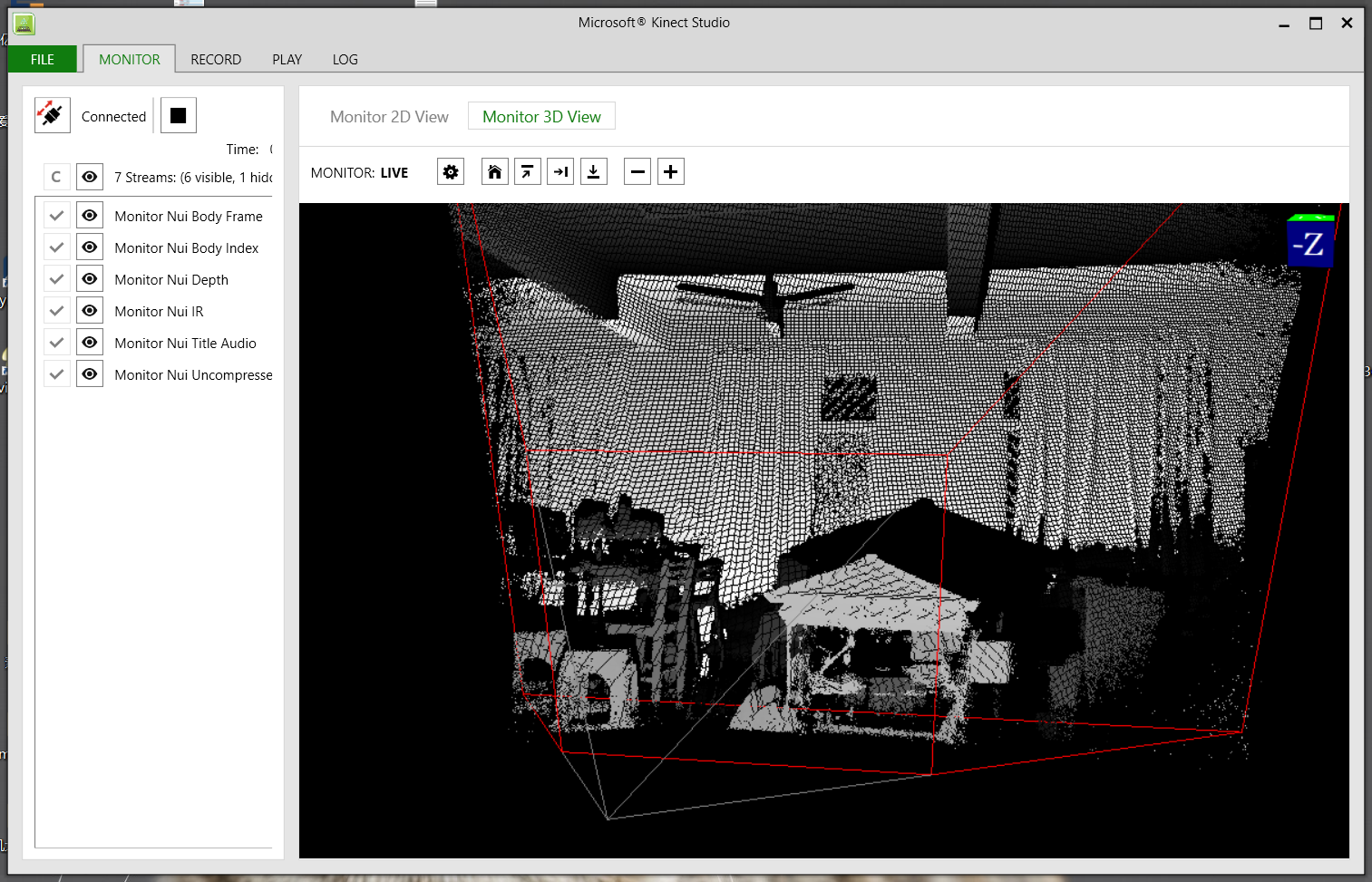Image resolution: width=1372 pixels, height=882 pixels.
Task: Open the 3D view settings gear icon
Action: point(450,170)
